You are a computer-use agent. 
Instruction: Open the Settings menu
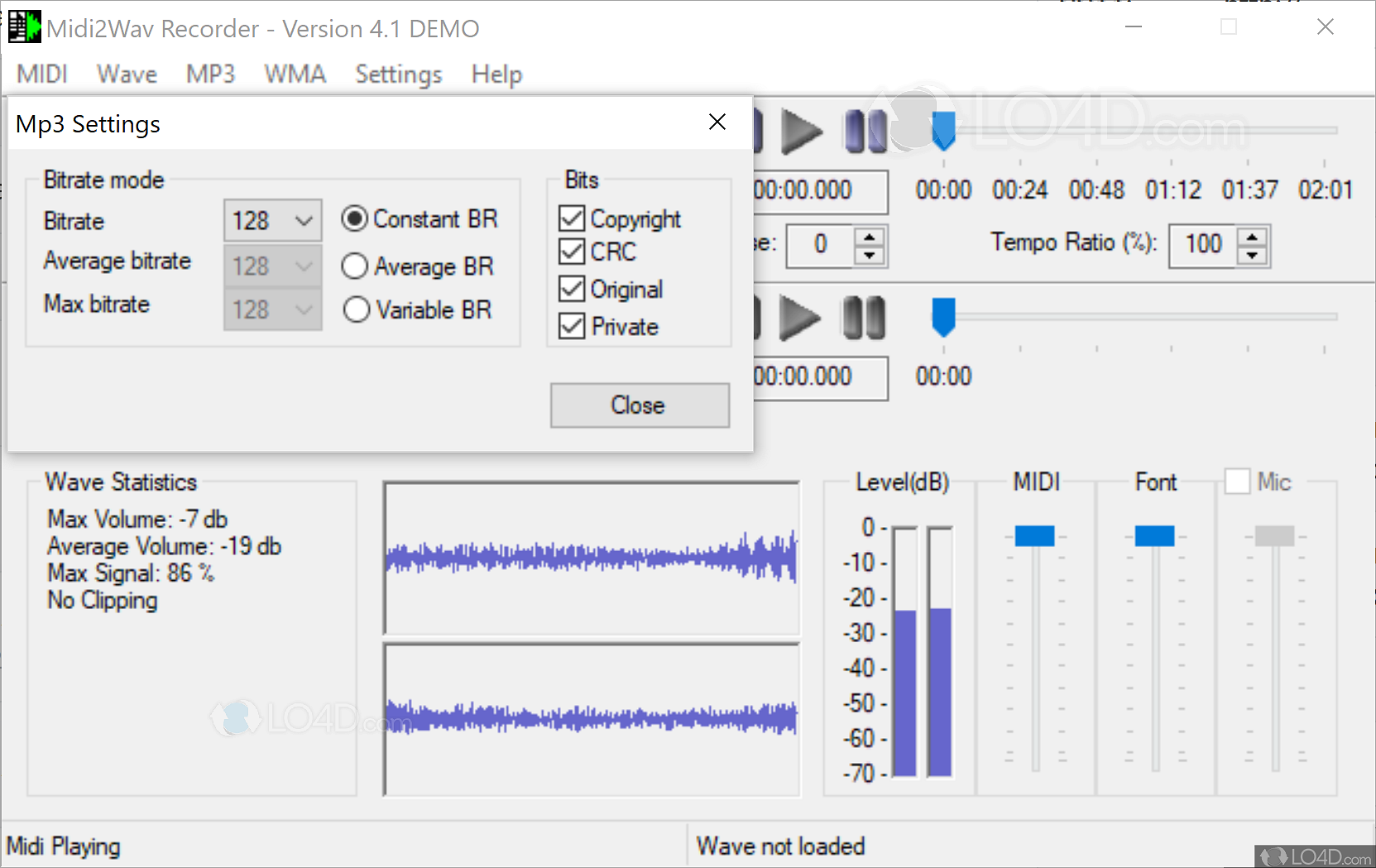tap(398, 74)
